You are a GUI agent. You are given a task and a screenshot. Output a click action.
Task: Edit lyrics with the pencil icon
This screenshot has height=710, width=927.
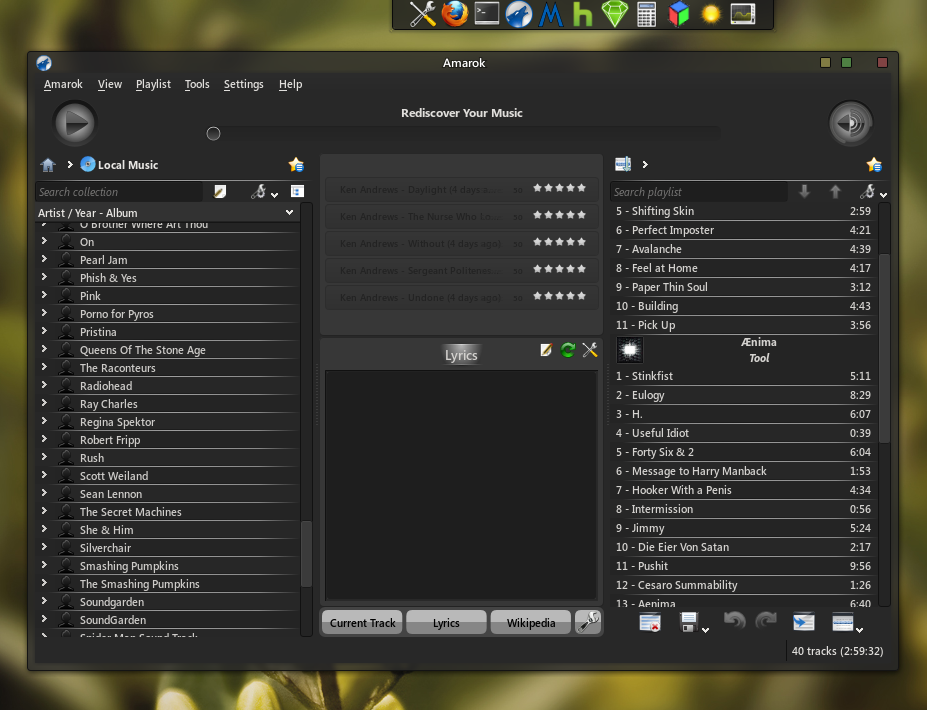546,350
